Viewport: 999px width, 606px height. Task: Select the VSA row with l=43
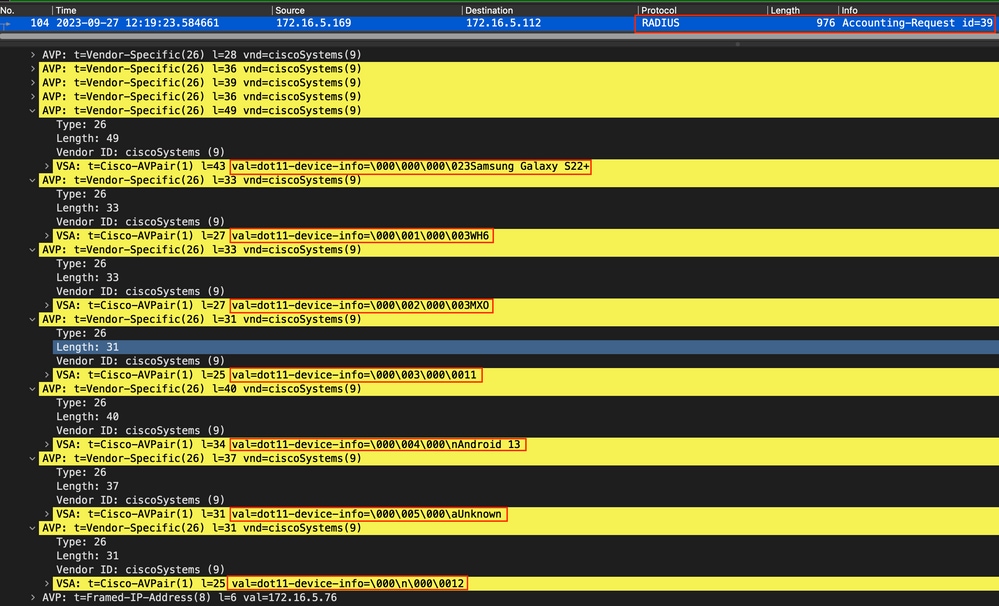tap(526, 166)
